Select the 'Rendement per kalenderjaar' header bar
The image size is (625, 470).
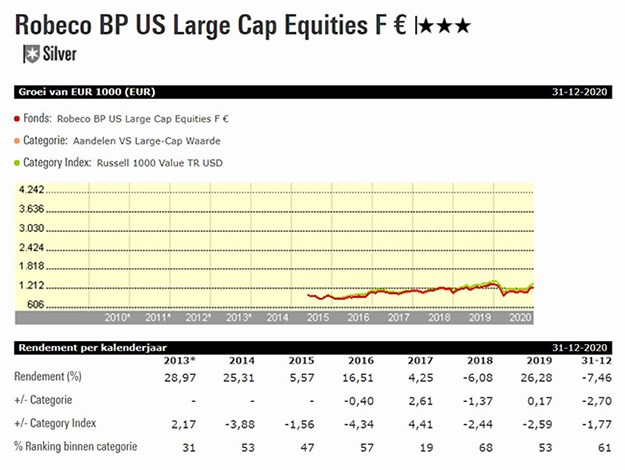pyautogui.click(x=312, y=346)
